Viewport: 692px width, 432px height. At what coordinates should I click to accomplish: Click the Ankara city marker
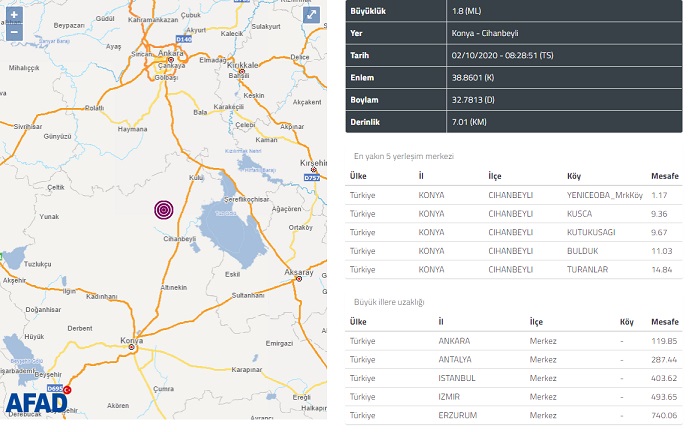170,60
